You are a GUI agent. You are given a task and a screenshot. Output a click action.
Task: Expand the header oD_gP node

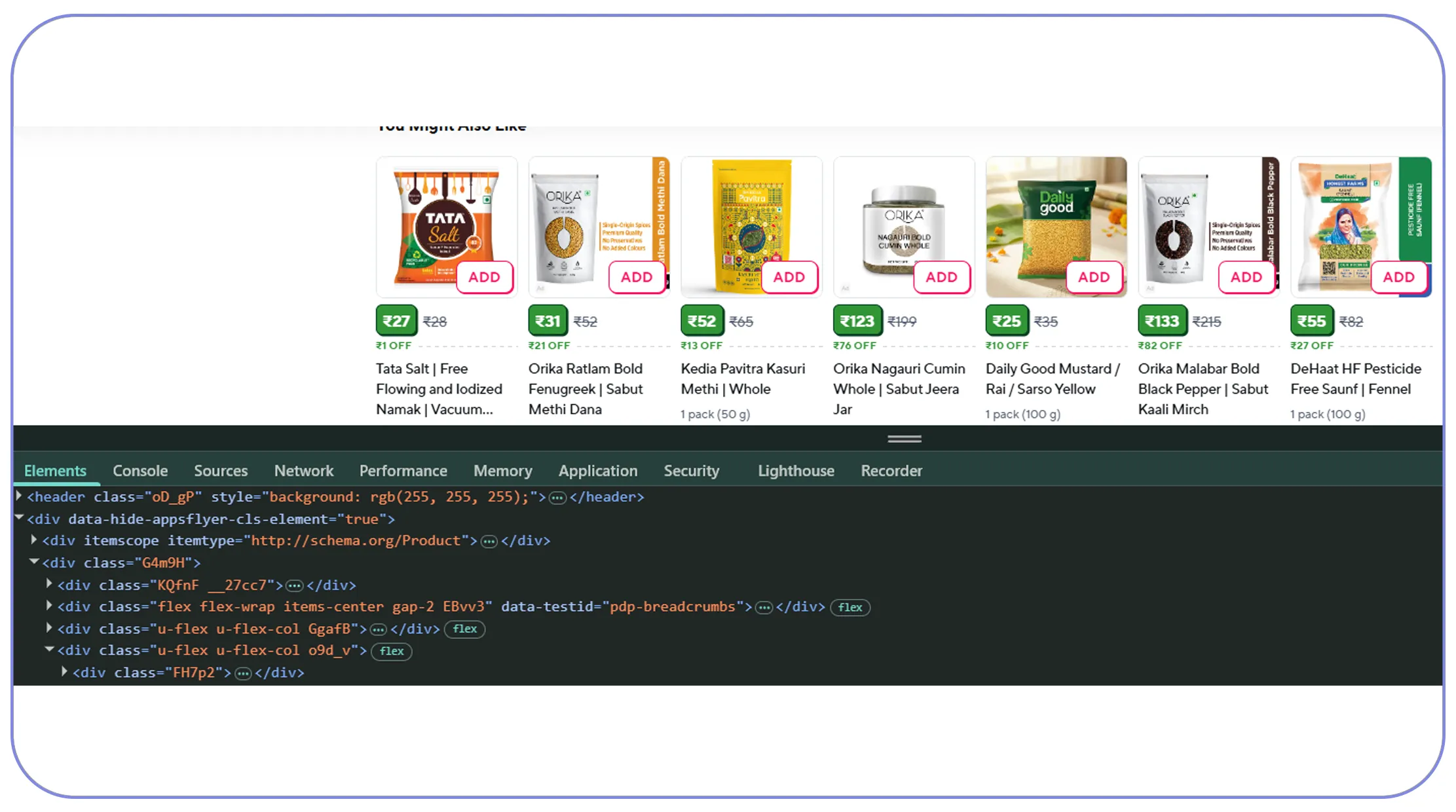[x=19, y=496]
